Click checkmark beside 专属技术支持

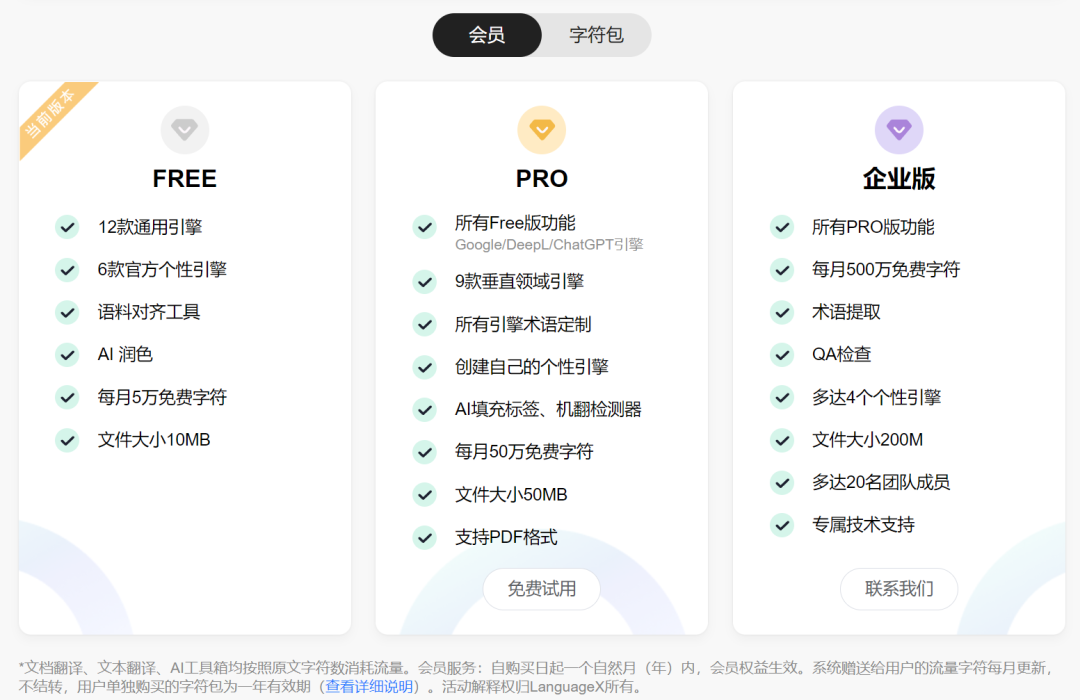782,525
